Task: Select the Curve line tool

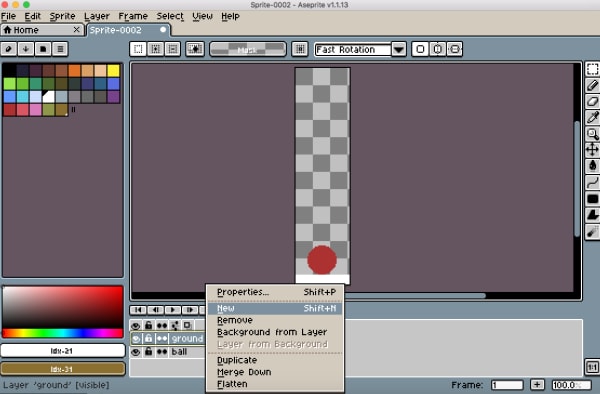Action: tap(592, 182)
